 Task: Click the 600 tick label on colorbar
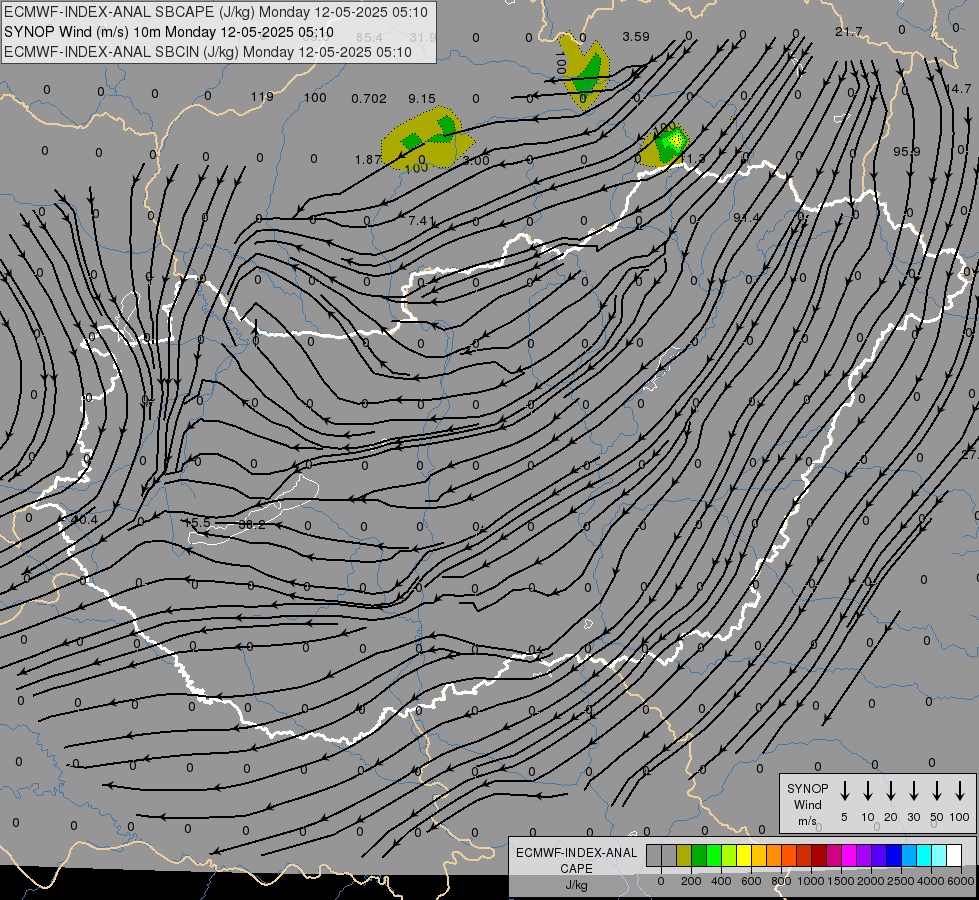751,881
